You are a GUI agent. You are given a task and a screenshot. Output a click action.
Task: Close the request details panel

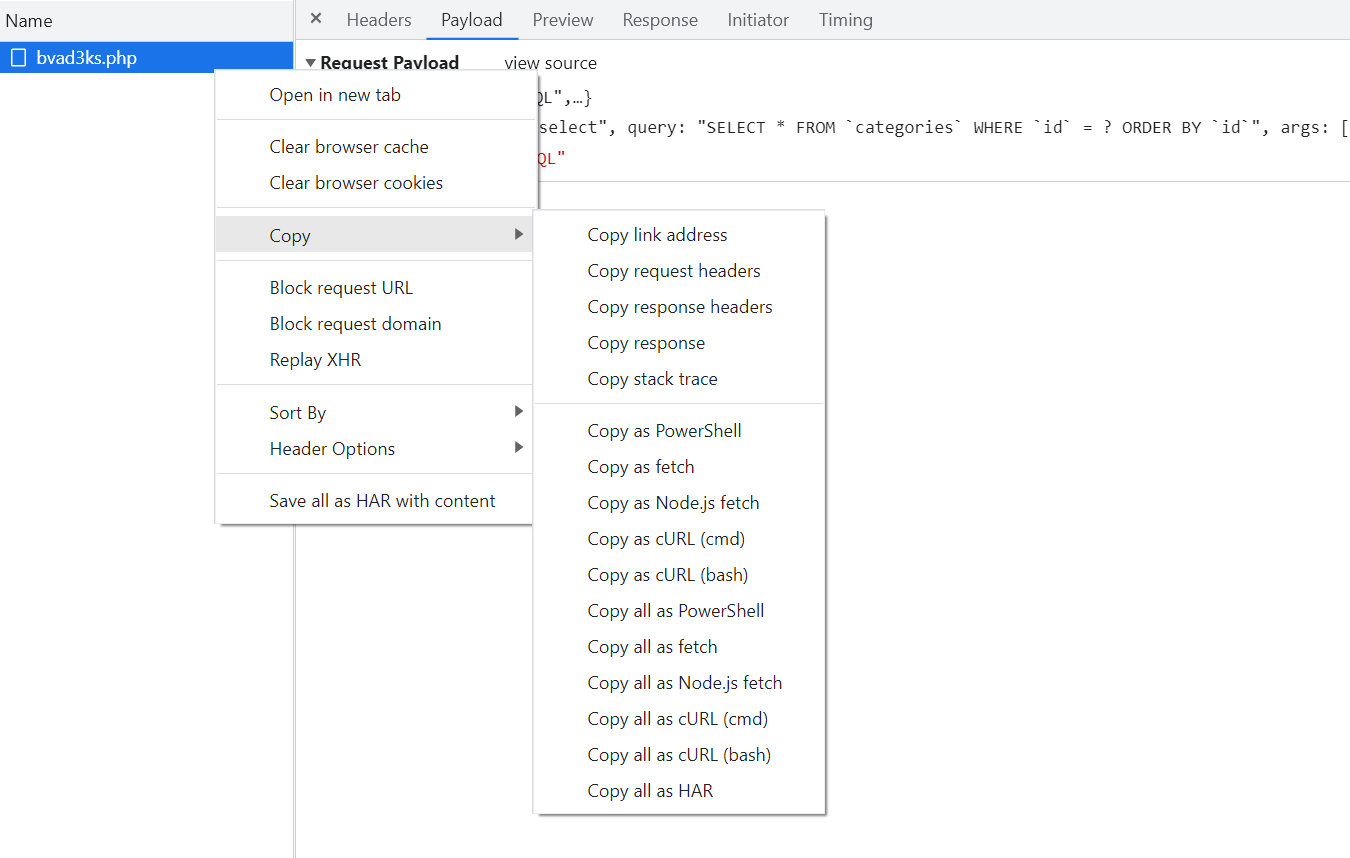316,19
